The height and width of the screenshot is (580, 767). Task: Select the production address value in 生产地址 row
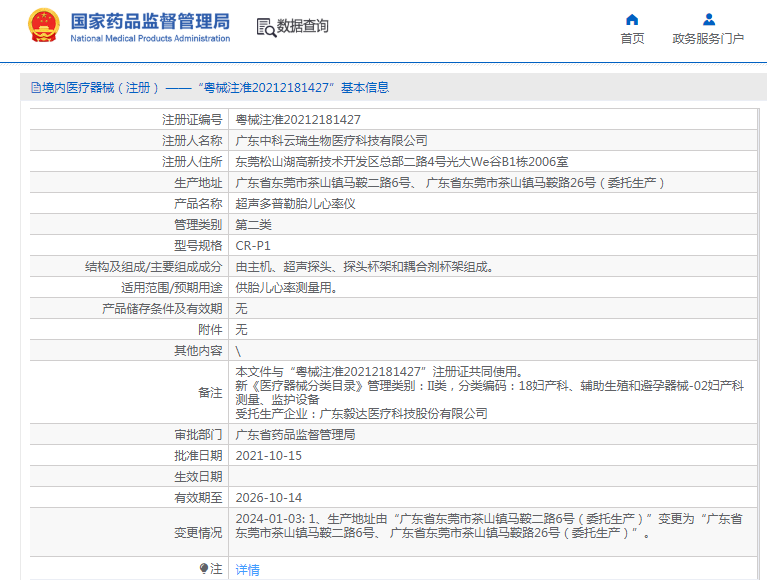click(450, 183)
